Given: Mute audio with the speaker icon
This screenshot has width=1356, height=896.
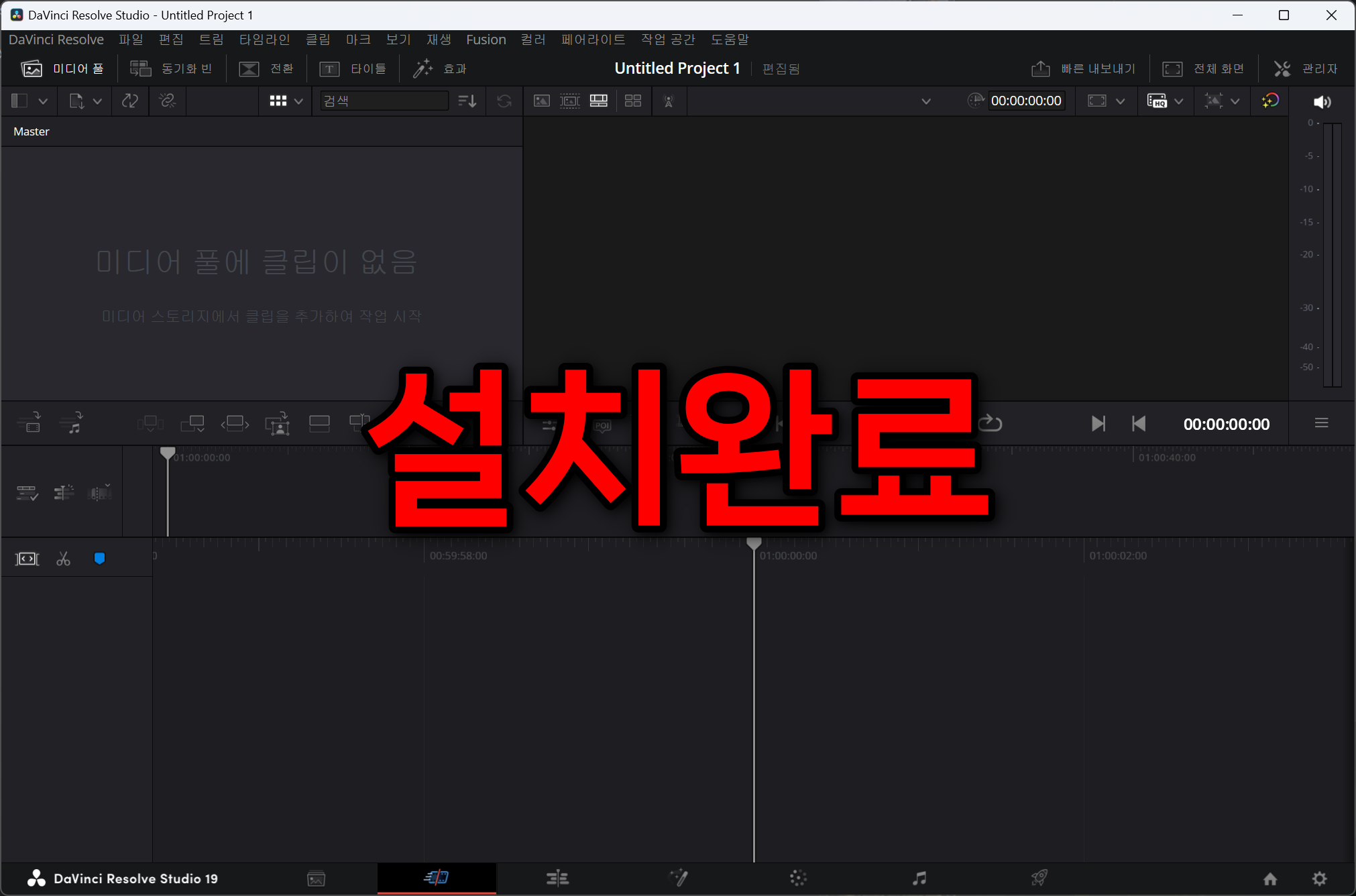Looking at the screenshot, I should [1322, 101].
